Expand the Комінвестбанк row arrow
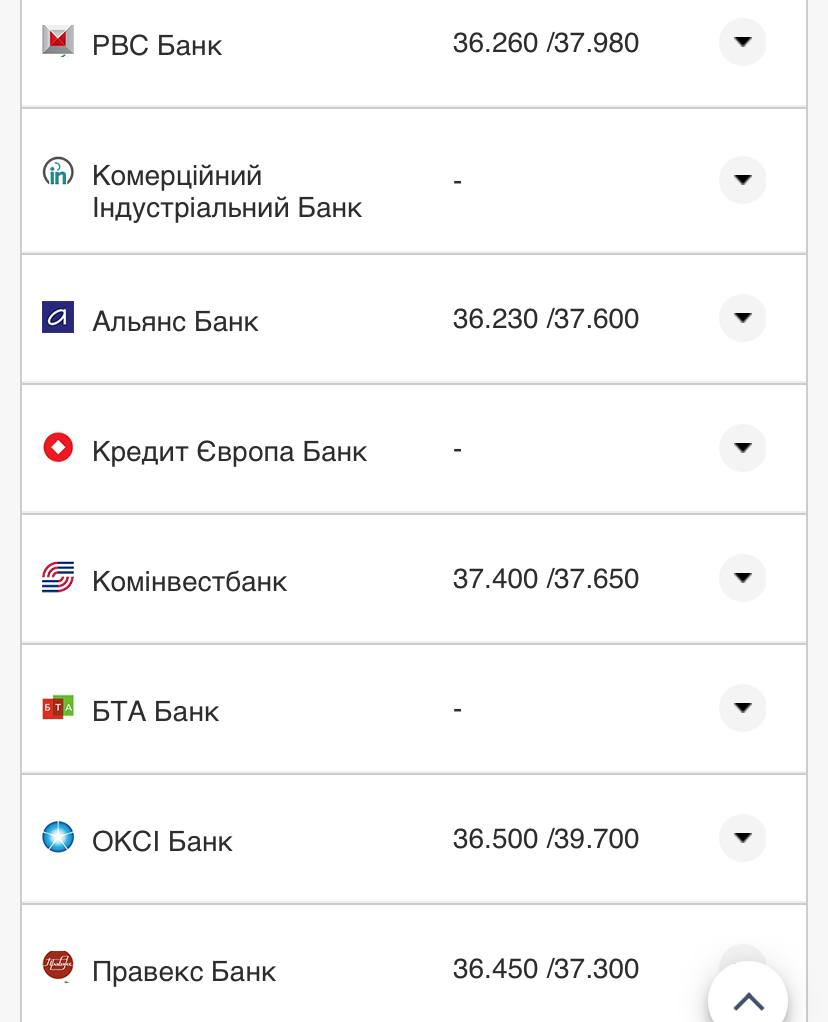The height and width of the screenshot is (1022, 828). 742,578
